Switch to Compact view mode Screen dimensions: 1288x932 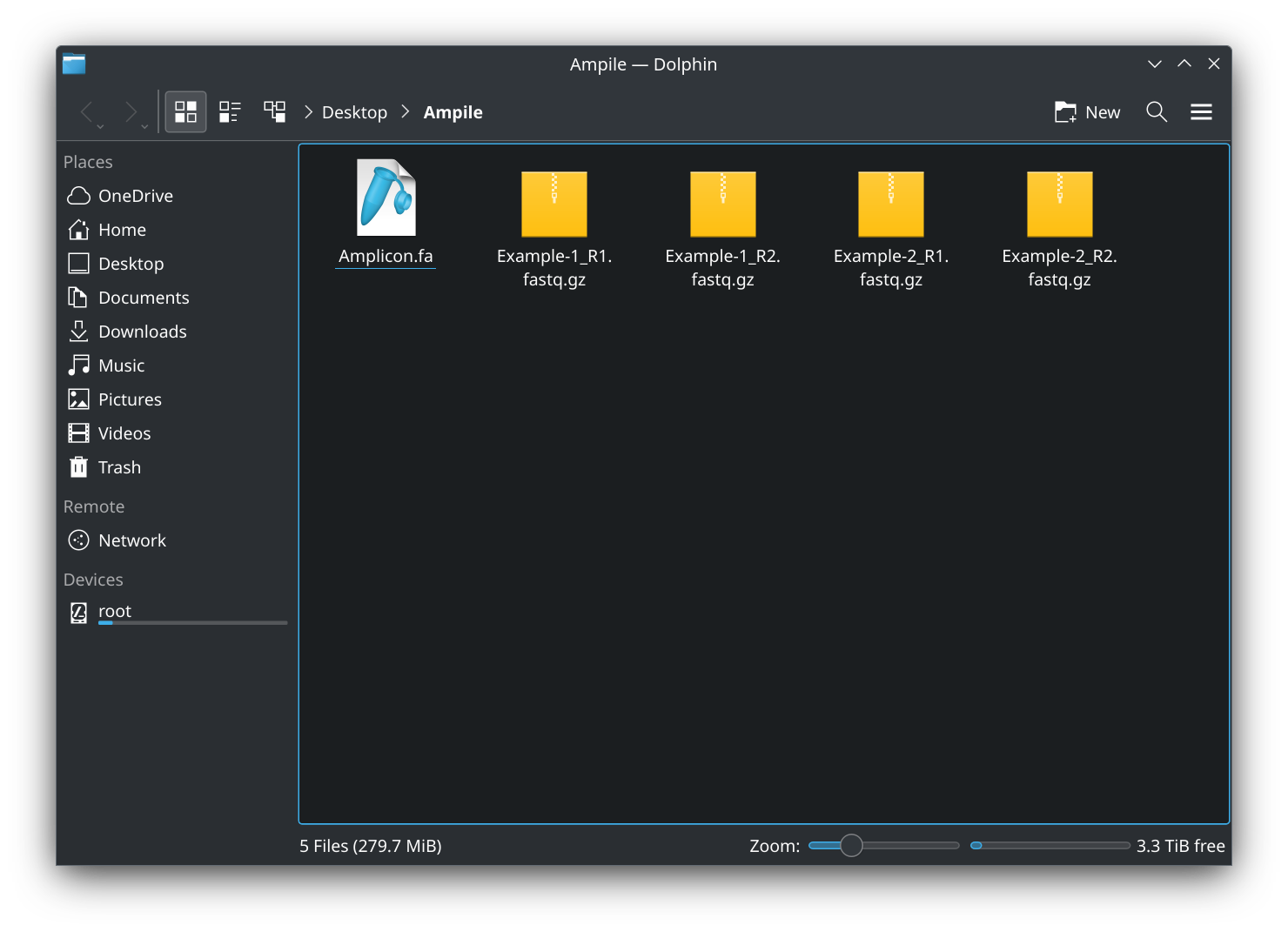[230, 111]
